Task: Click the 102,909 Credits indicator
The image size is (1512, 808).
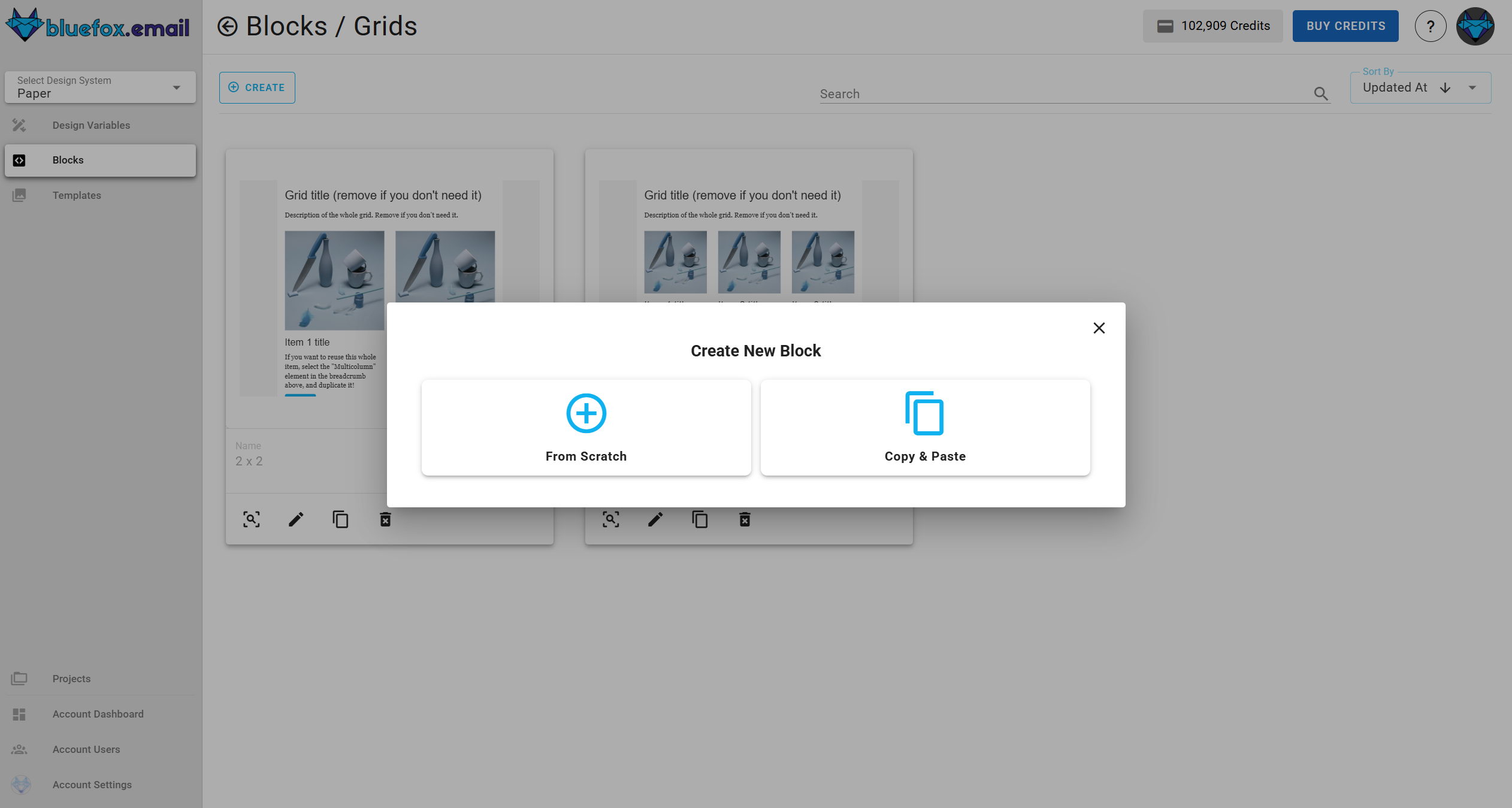Action: click(1212, 26)
